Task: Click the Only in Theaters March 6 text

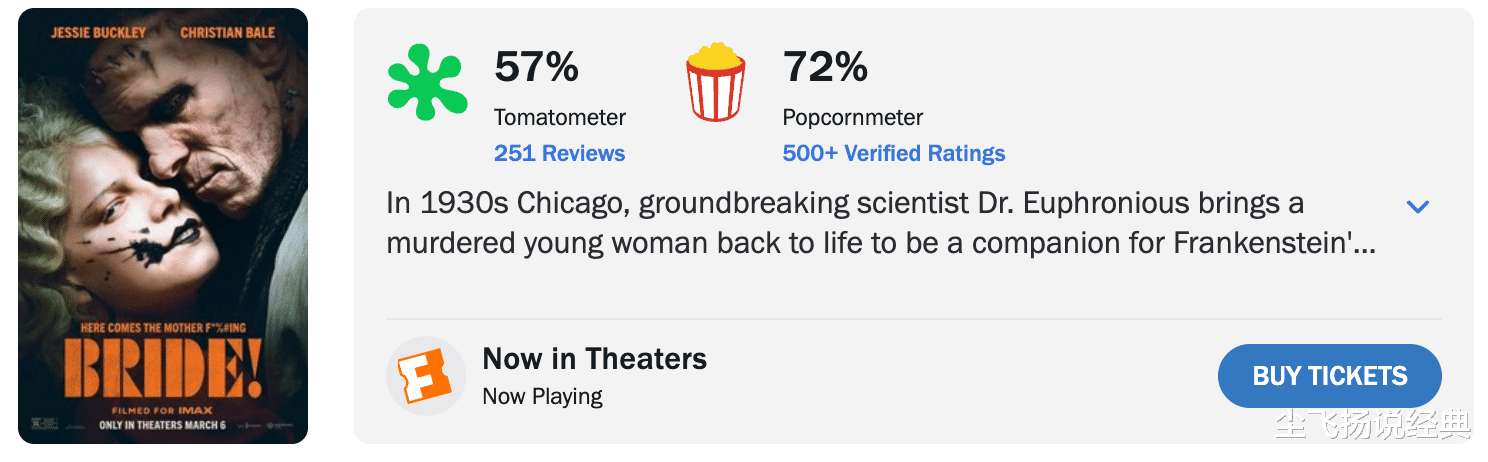Action: click(162, 425)
